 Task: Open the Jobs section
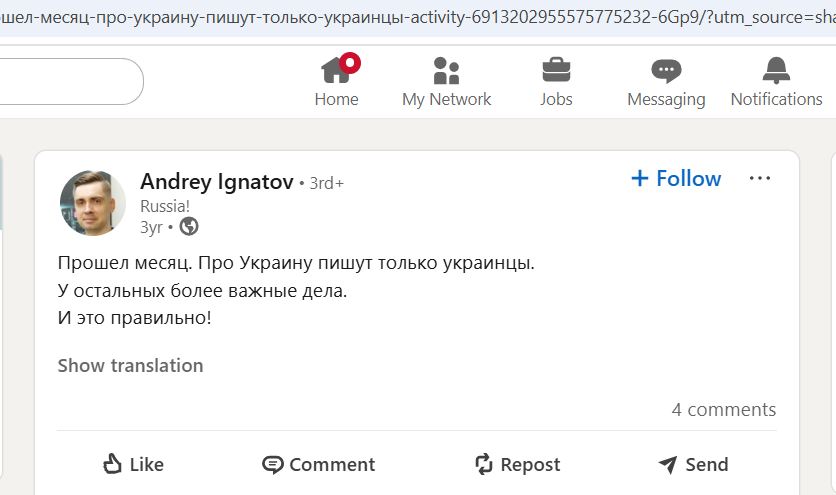coord(556,81)
